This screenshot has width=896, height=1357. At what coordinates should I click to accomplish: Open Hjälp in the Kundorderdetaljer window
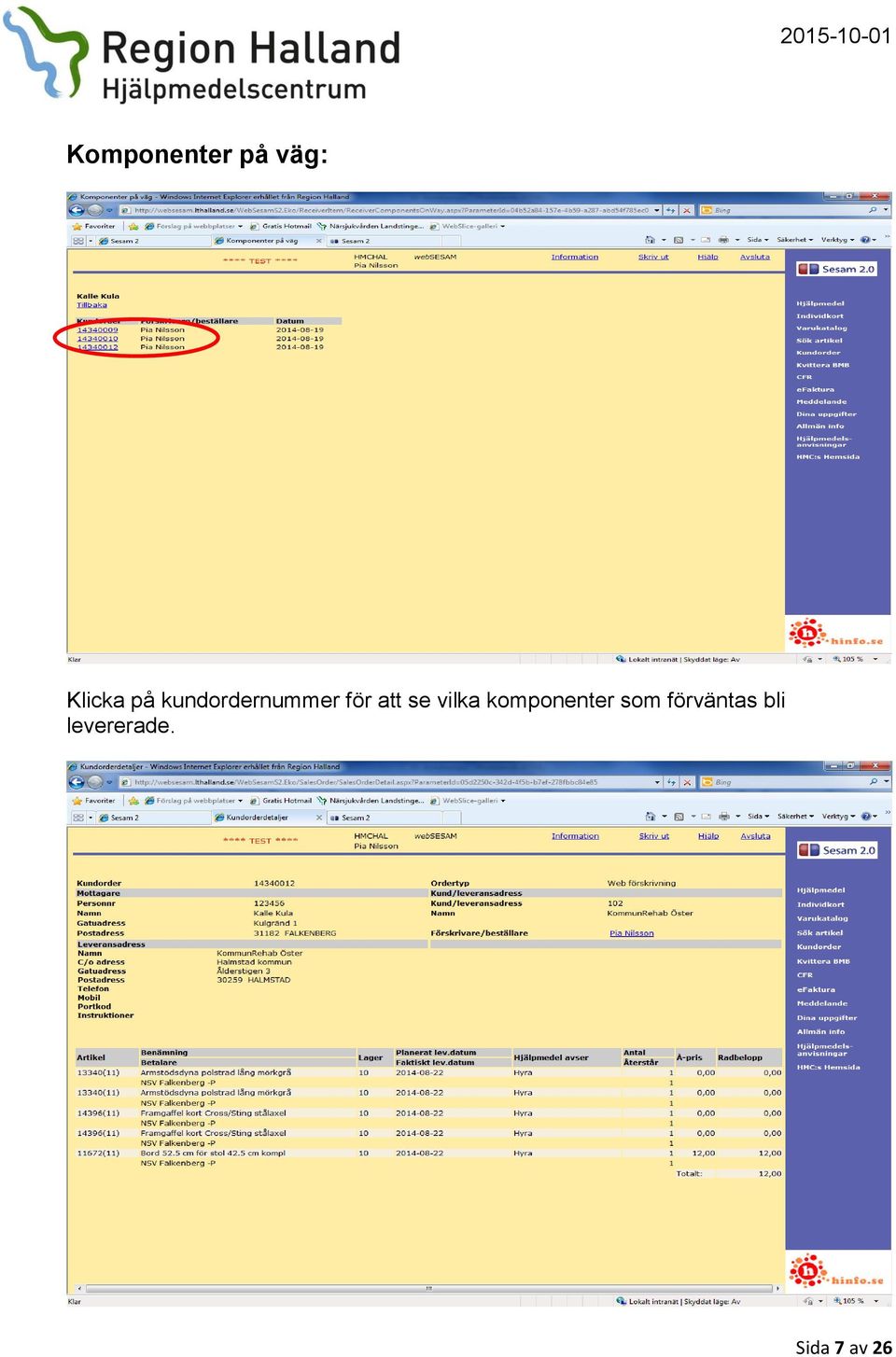[x=708, y=836]
